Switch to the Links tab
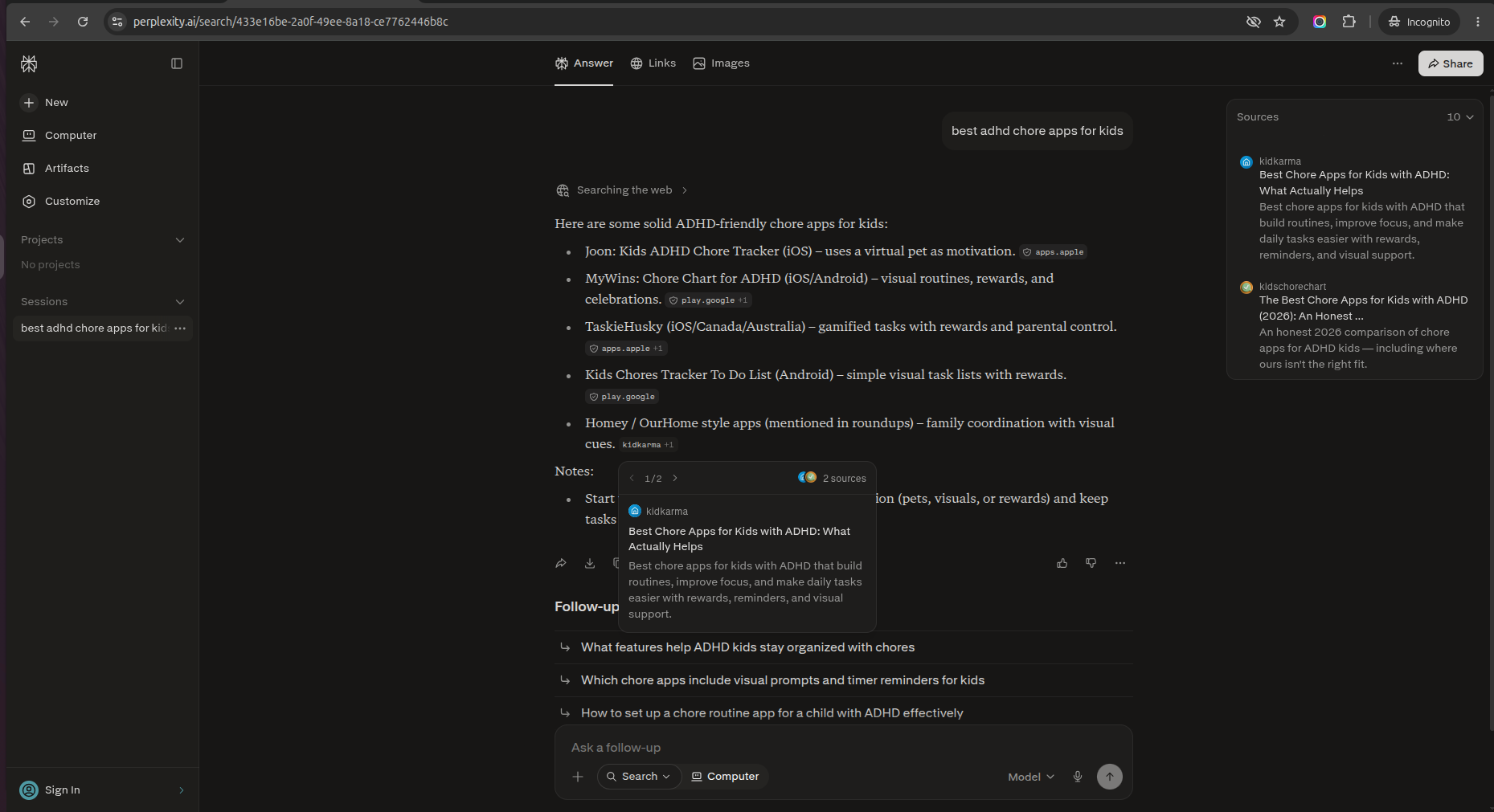The image size is (1494, 812). [653, 63]
